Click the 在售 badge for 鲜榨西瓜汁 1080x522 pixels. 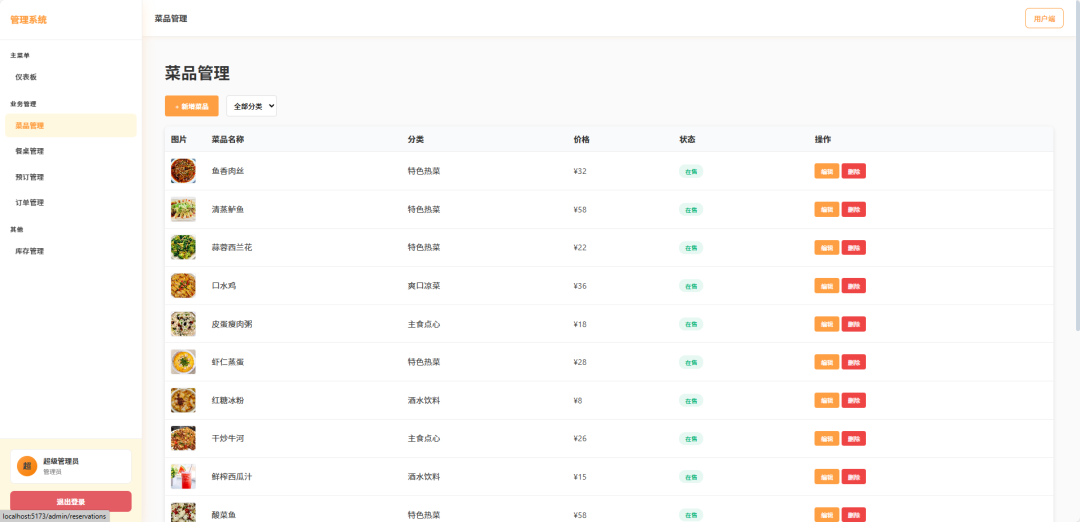click(x=691, y=477)
